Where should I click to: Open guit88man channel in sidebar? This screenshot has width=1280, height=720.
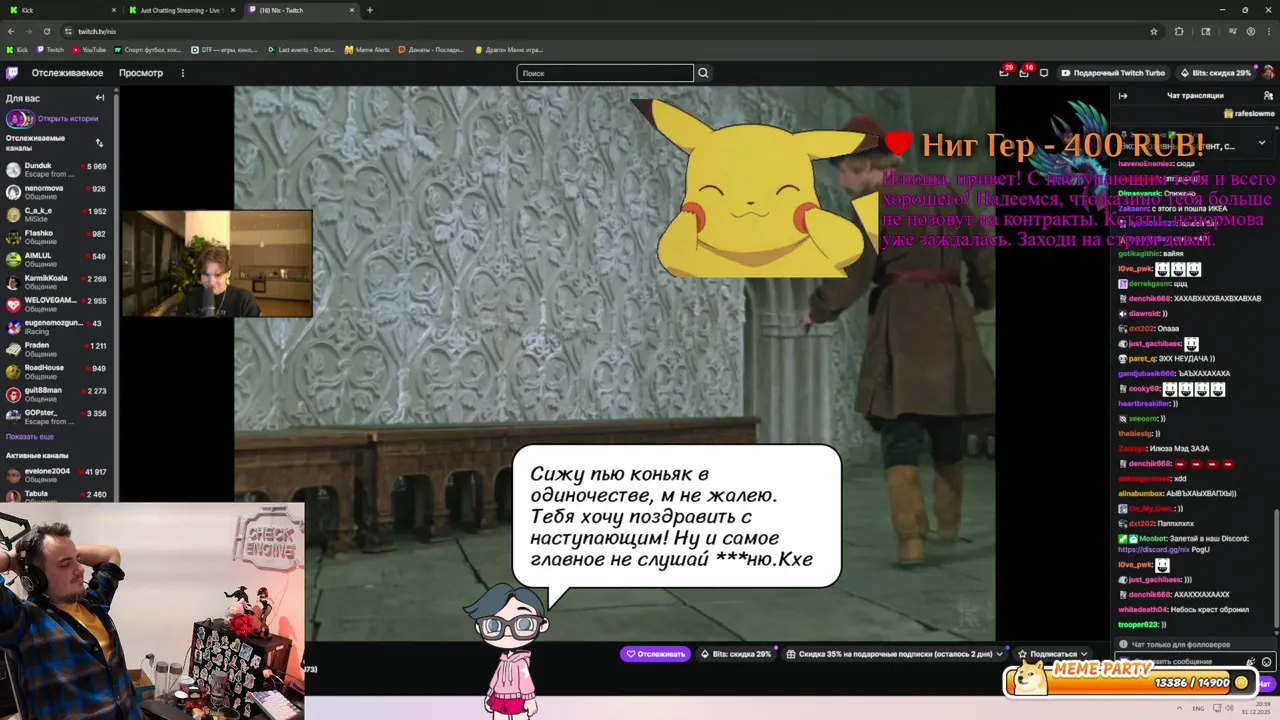[59, 394]
